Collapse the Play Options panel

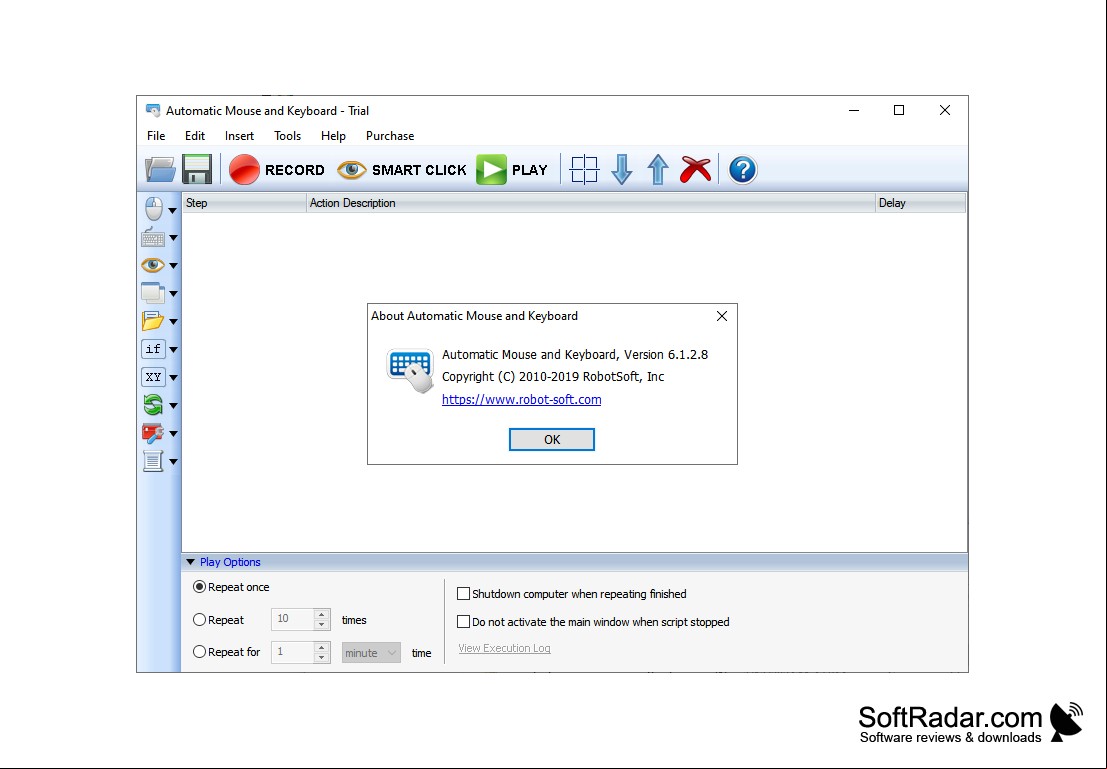click(x=191, y=562)
